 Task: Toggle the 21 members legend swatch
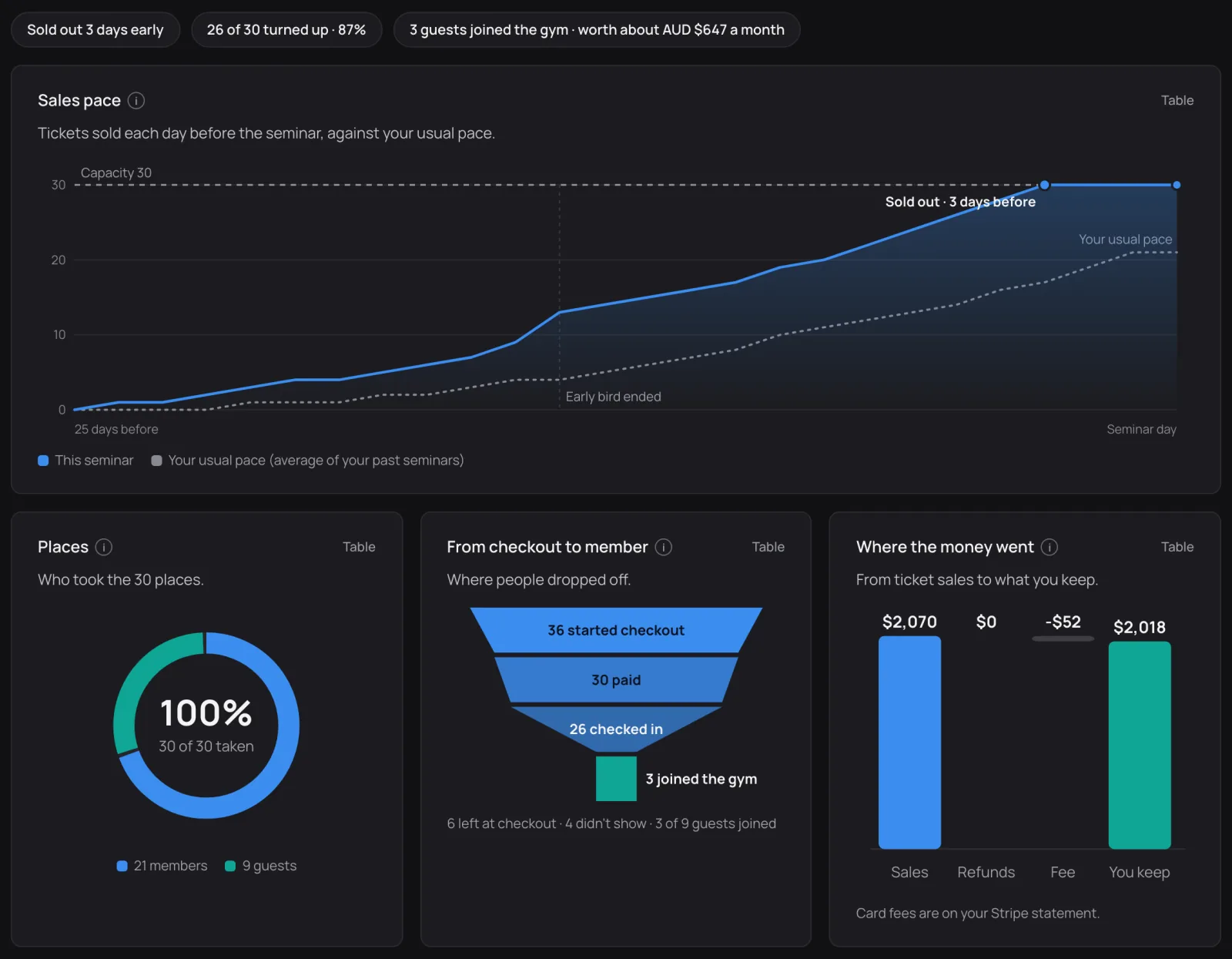[122, 866]
